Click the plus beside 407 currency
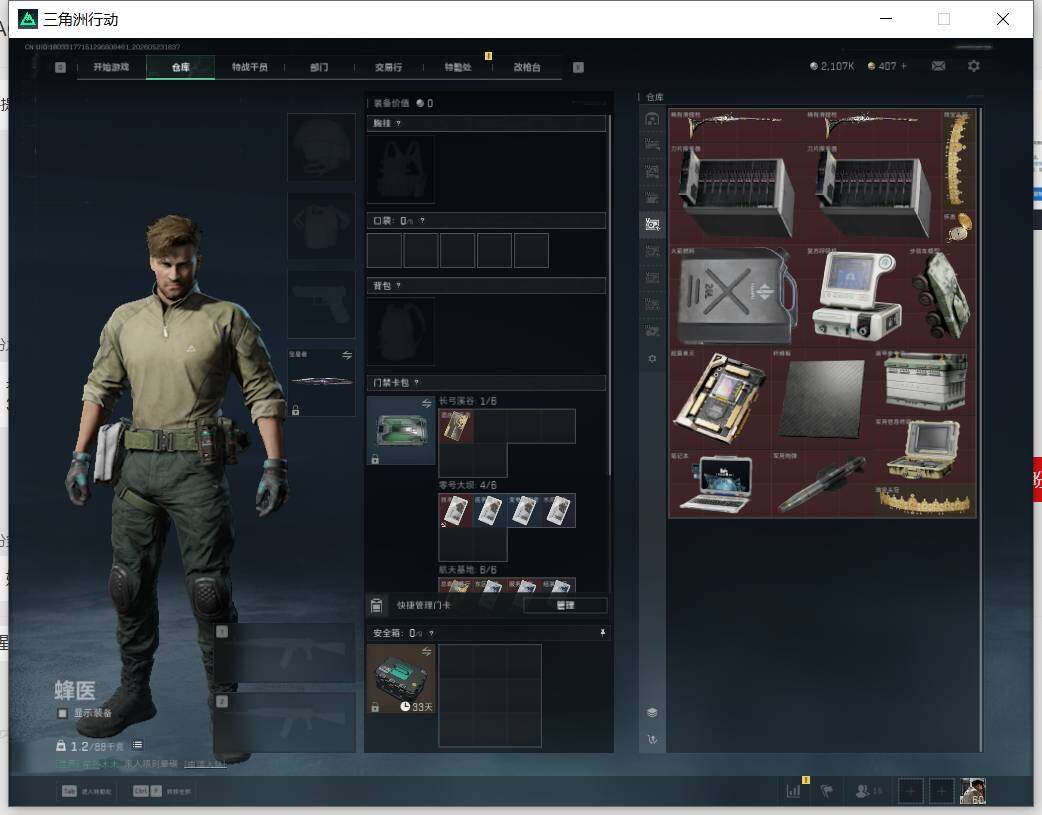Screen dimensions: 1042x815 (904, 66)
